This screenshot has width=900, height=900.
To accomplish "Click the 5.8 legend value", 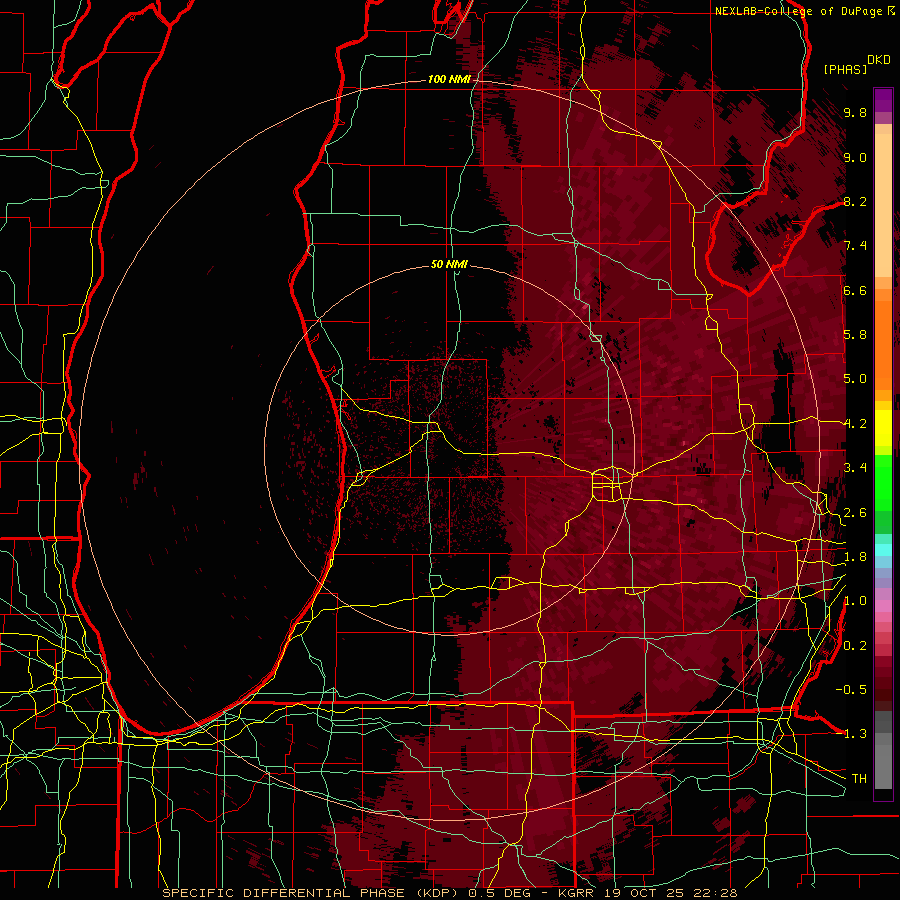I will pyautogui.click(x=855, y=335).
